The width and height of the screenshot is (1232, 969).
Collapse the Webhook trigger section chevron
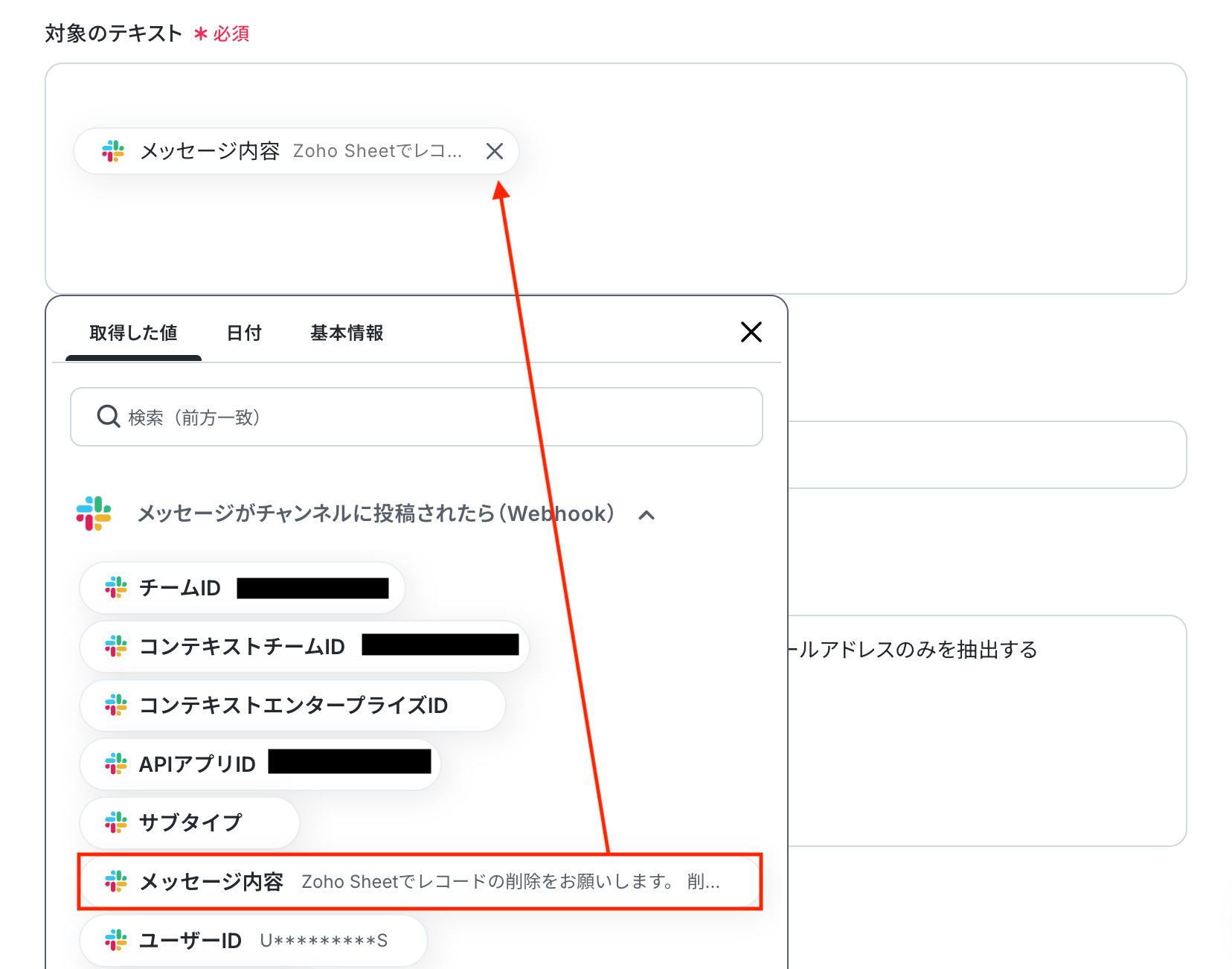point(647,514)
